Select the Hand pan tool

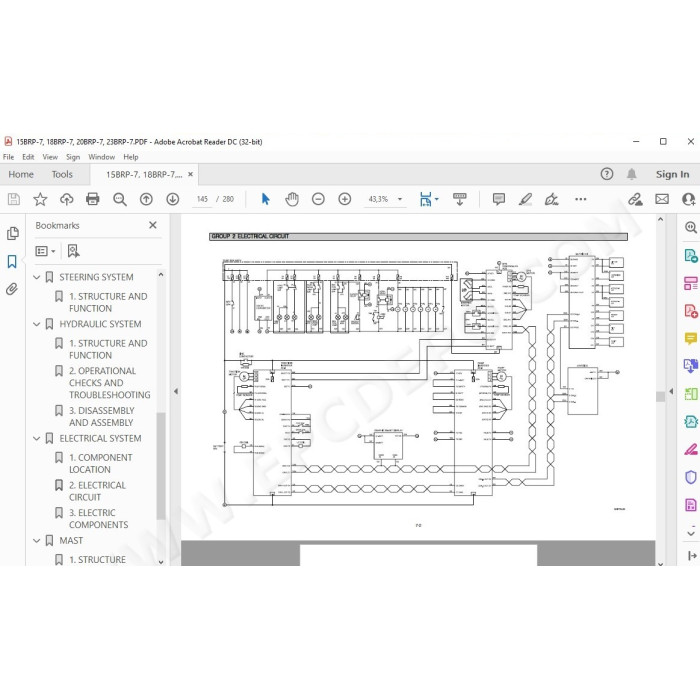tap(292, 199)
